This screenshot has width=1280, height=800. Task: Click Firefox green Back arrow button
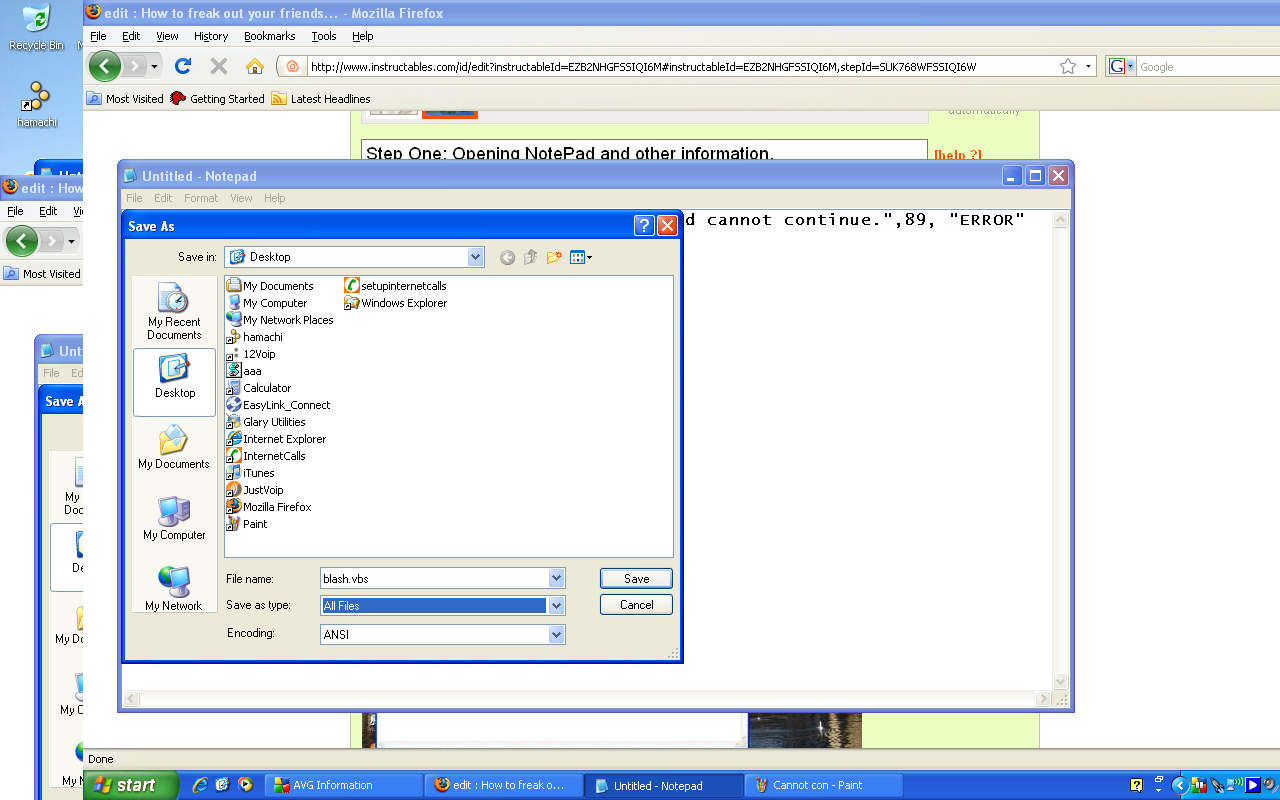(x=104, y=67)
